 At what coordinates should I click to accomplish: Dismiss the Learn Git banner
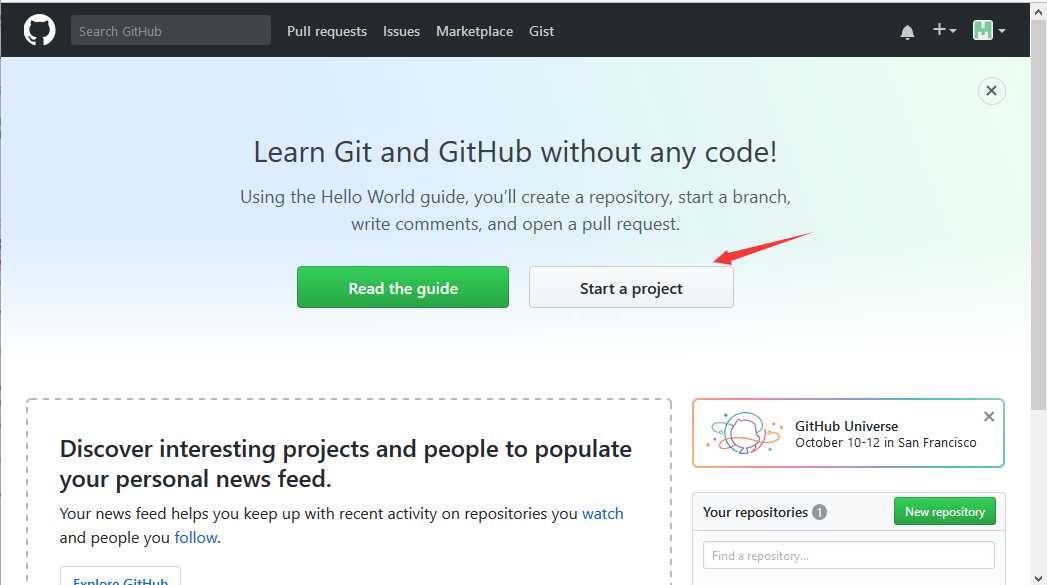click(x=992, y=91)
